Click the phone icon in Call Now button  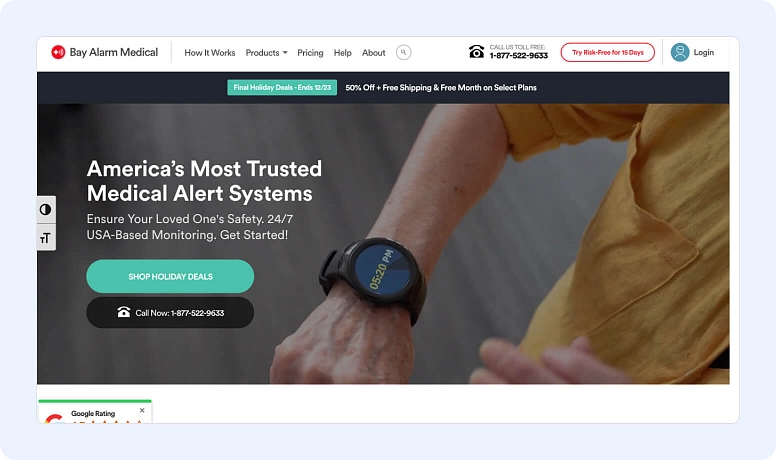pos(124,312)
